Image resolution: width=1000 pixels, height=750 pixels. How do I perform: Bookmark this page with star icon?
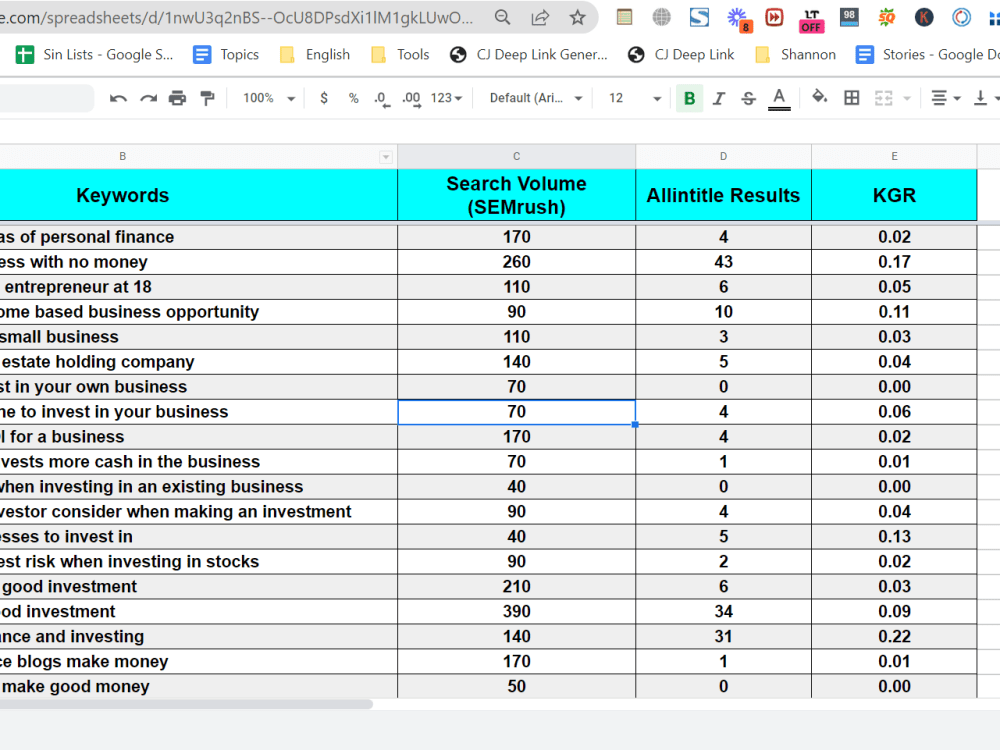point(577,17)
